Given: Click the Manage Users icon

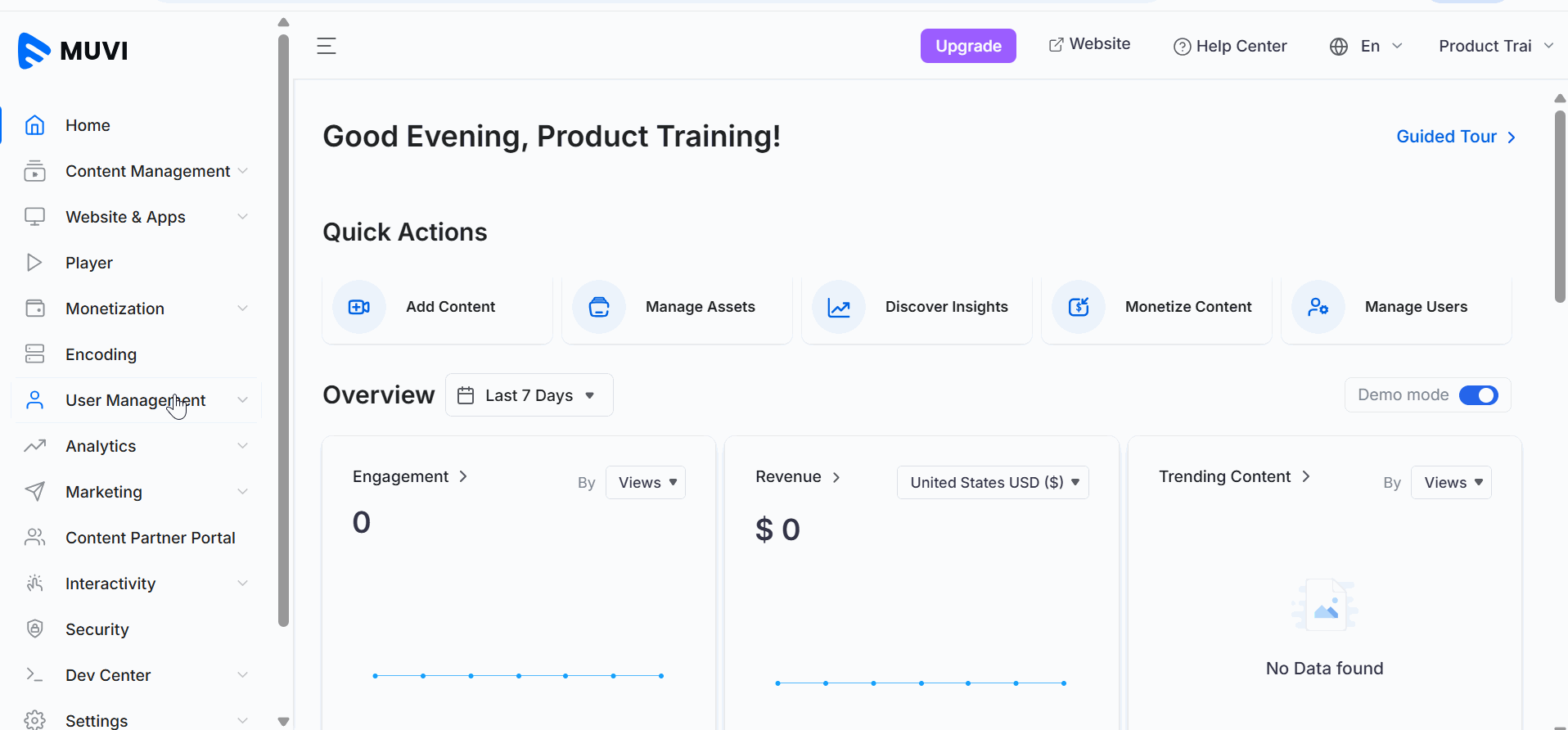Looking at the screenshot, I should point(1318,307).
